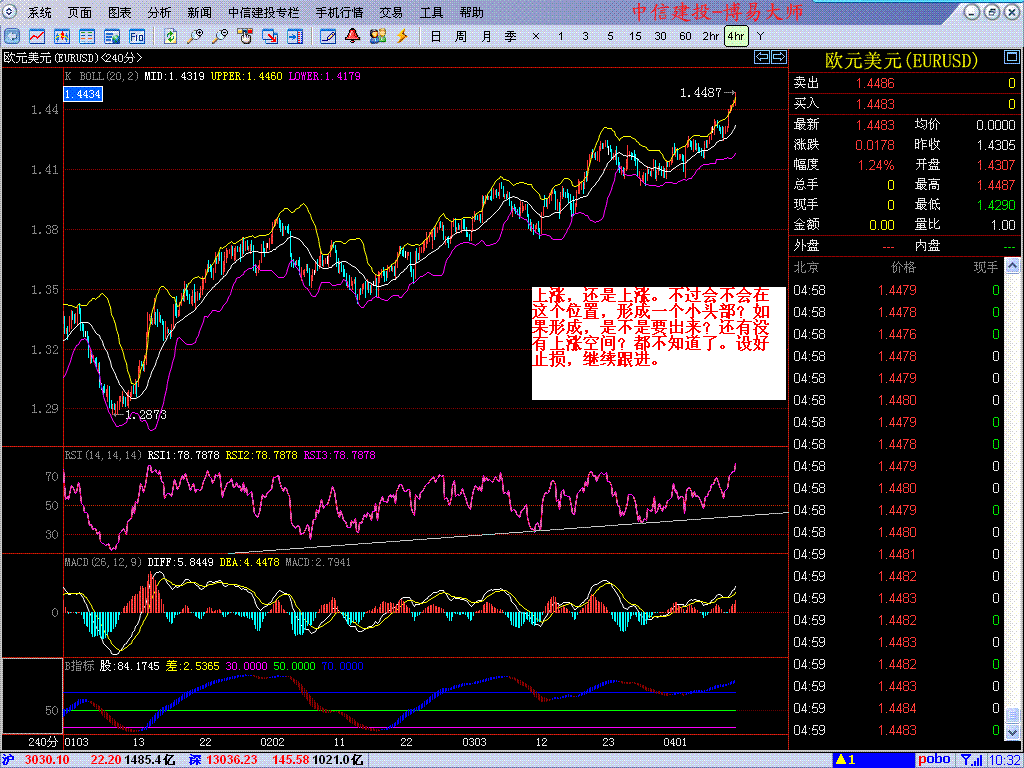This screenshot has width=1024, height=768.
Task: Open the 手机行情 menu
Action: (x=340, y=13)
